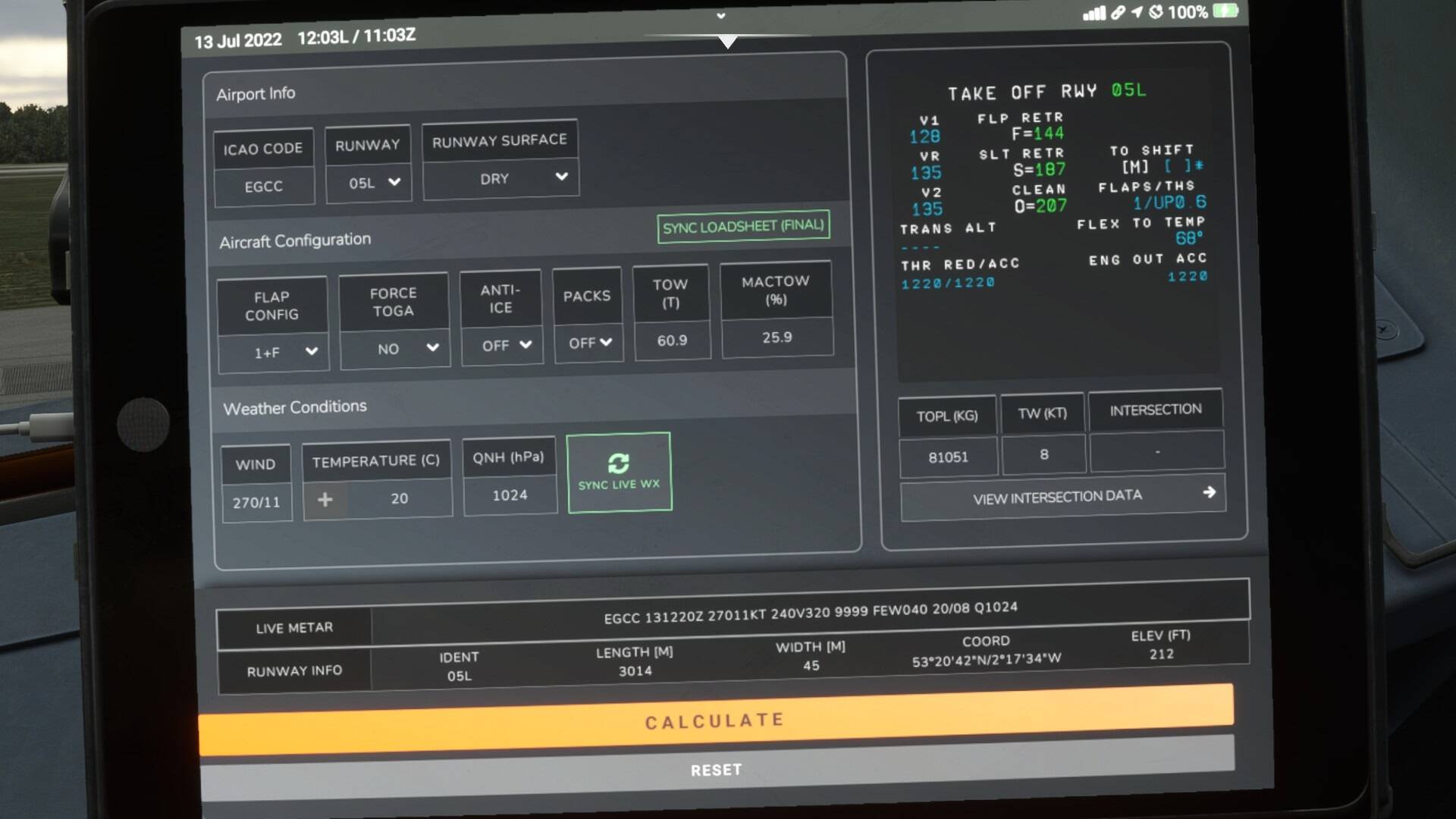Click the Sync Loadsheet (Final) button
This screenshot has height=819, width=1456.
pos(742,227)
